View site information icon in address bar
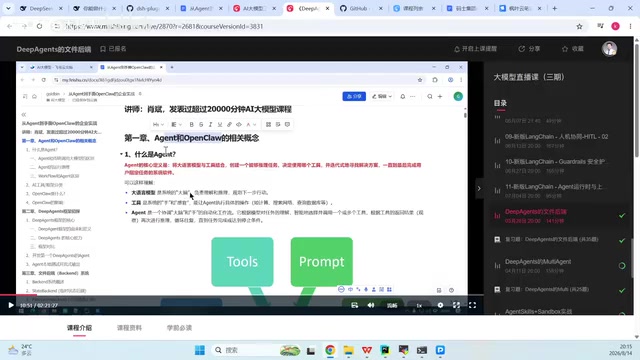The height and width of the screenshot is (360, 640). pyautogui.click(x=57, y=26)
